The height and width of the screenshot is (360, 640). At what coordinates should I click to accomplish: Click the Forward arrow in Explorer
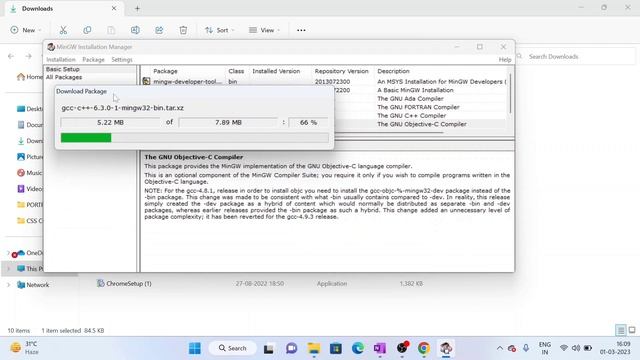(x=29, y=56)
